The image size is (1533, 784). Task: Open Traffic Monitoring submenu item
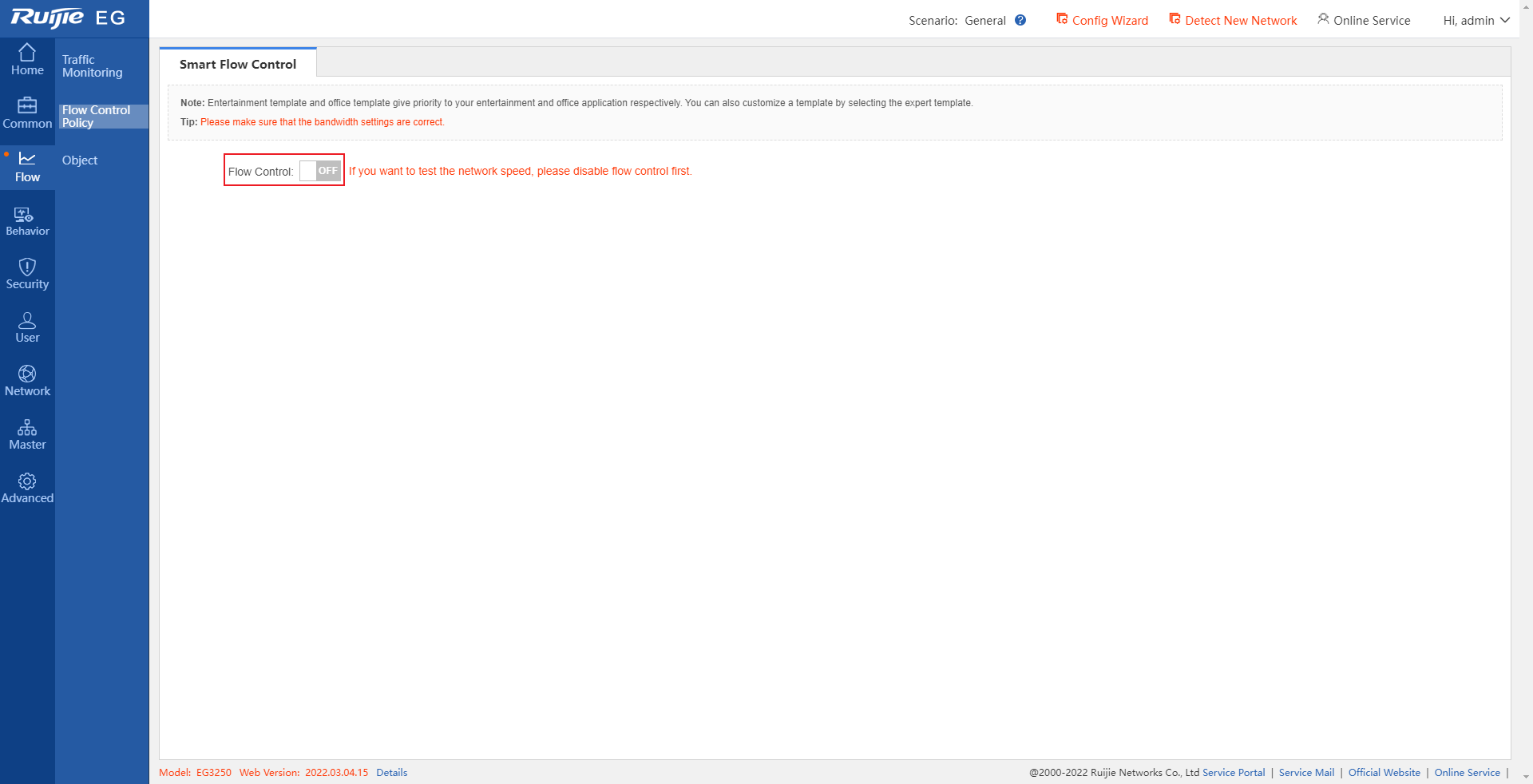[x=93, y=66]
